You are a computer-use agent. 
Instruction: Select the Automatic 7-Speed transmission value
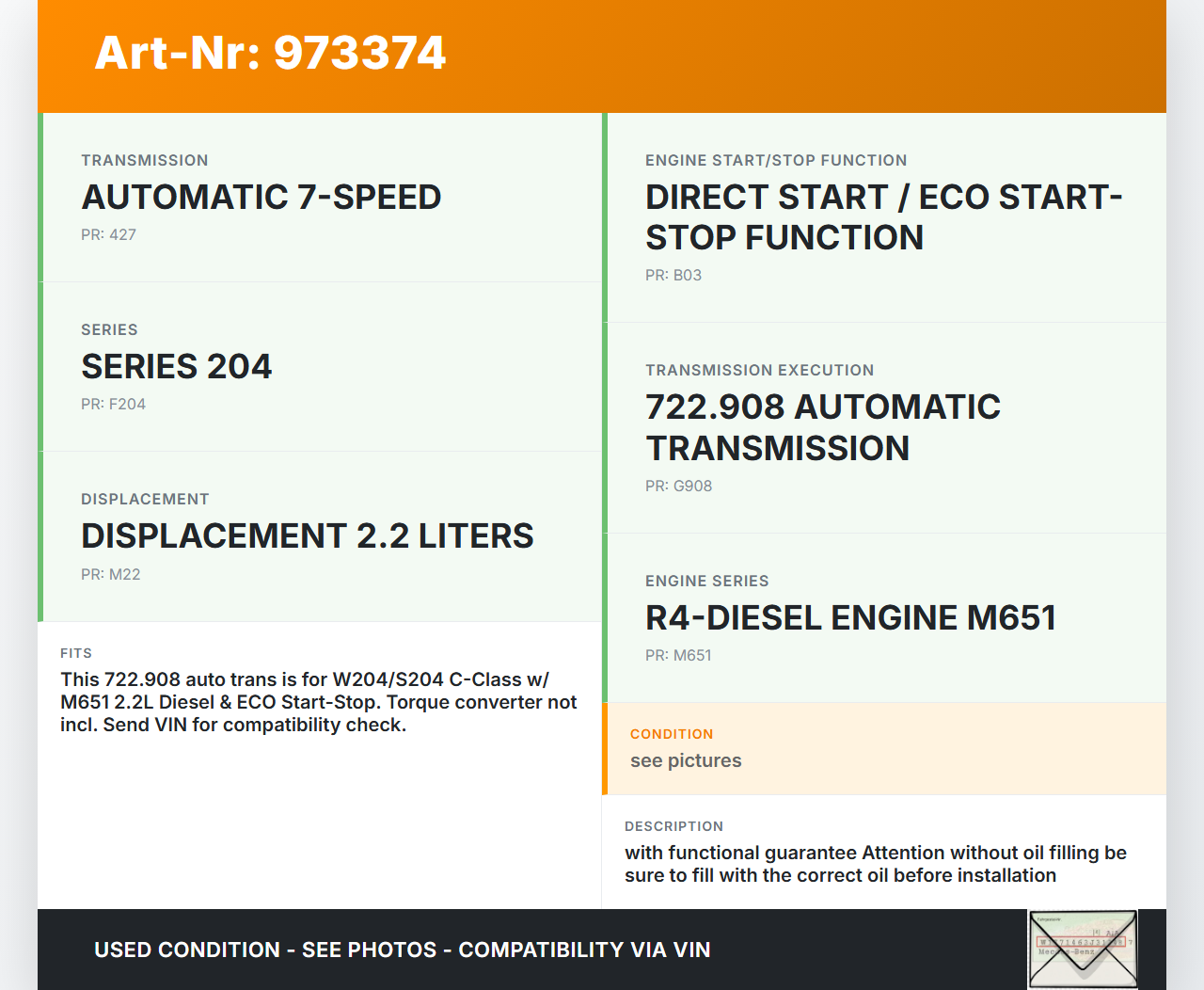pyautogui.click(x=261, y=198)
